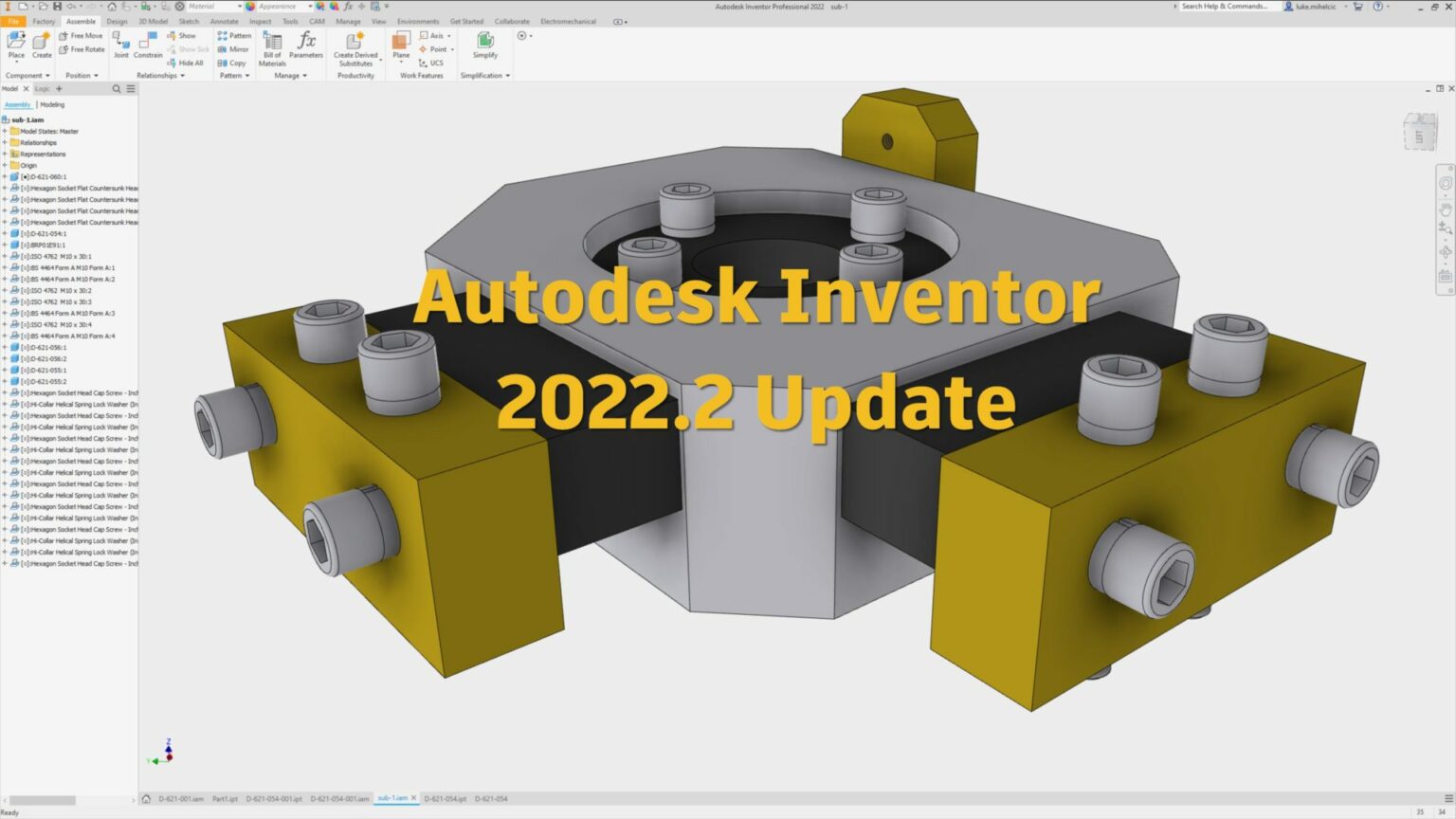Expand the Origin folder
Screen dimensions: 1456x819
click(x=6, y=164)
